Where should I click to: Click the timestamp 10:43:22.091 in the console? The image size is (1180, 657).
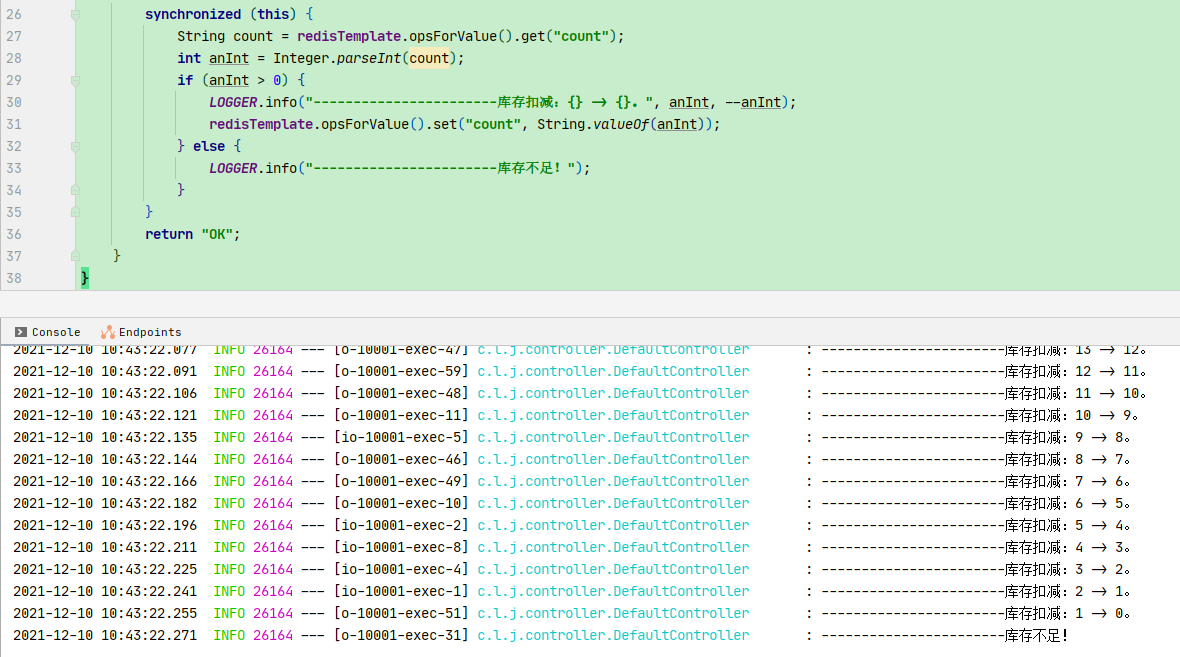(x=149, y=371)
